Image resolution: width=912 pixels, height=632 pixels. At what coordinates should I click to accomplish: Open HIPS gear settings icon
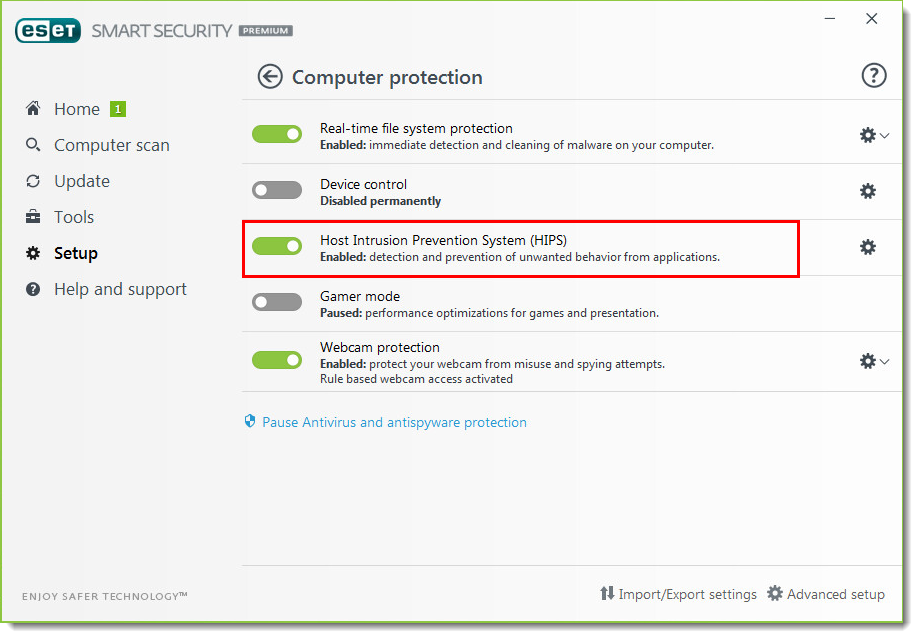pyautogui.click(x=868, y=247)
